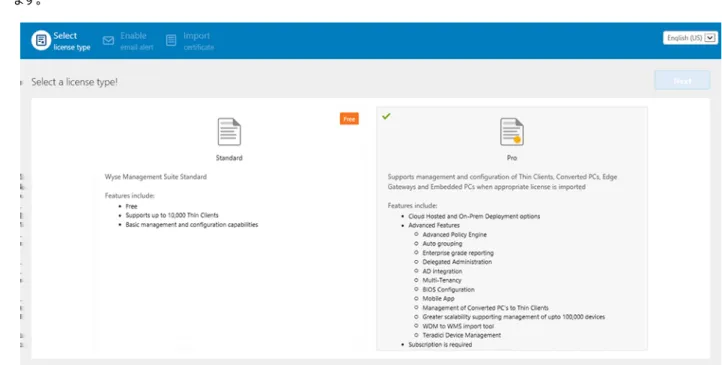The height and width of the screenshot is (365, 722).
Task: Click the Import certificate step icon
Action: [171, 41]
